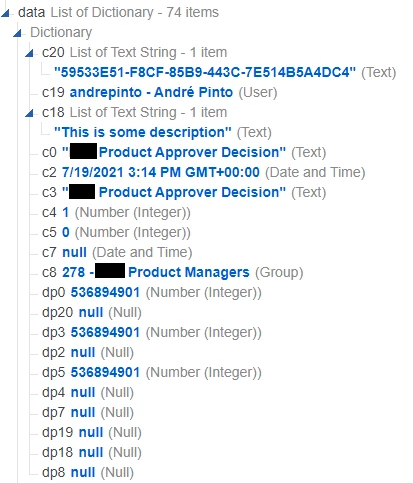
Task: Select c3 Product Approver Decision entry
Action: [x=174, y=192]
